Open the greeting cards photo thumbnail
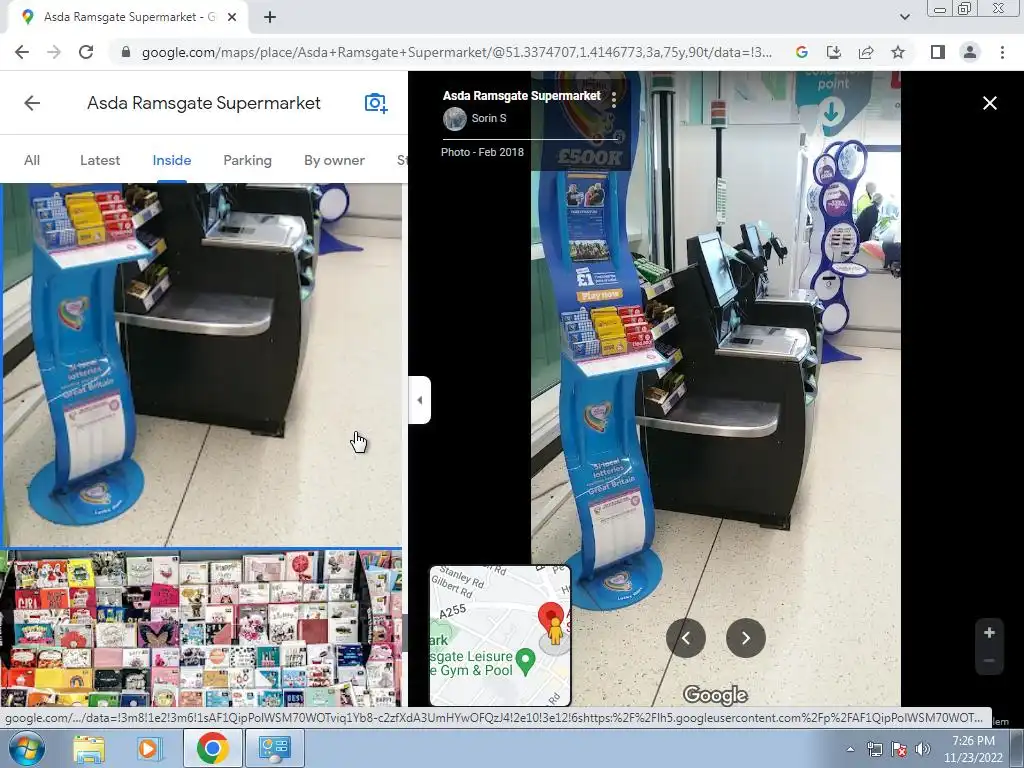Image resolution: width=1024 pixels, height=768 pixels. 201,628
